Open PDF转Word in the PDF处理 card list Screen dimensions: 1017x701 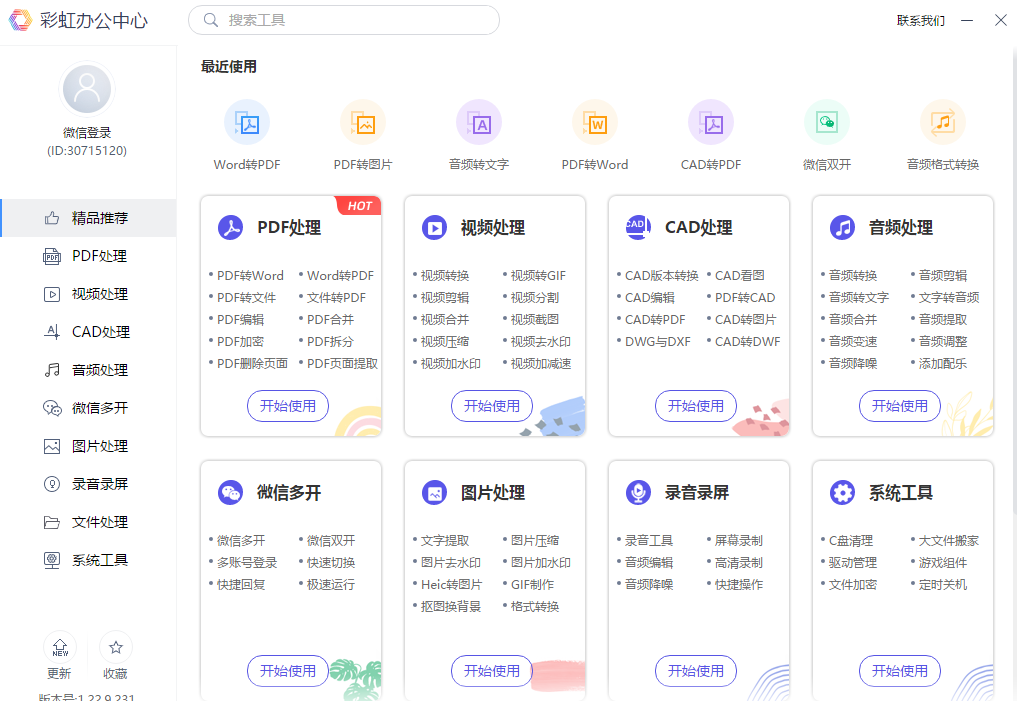tap(250, 276)
